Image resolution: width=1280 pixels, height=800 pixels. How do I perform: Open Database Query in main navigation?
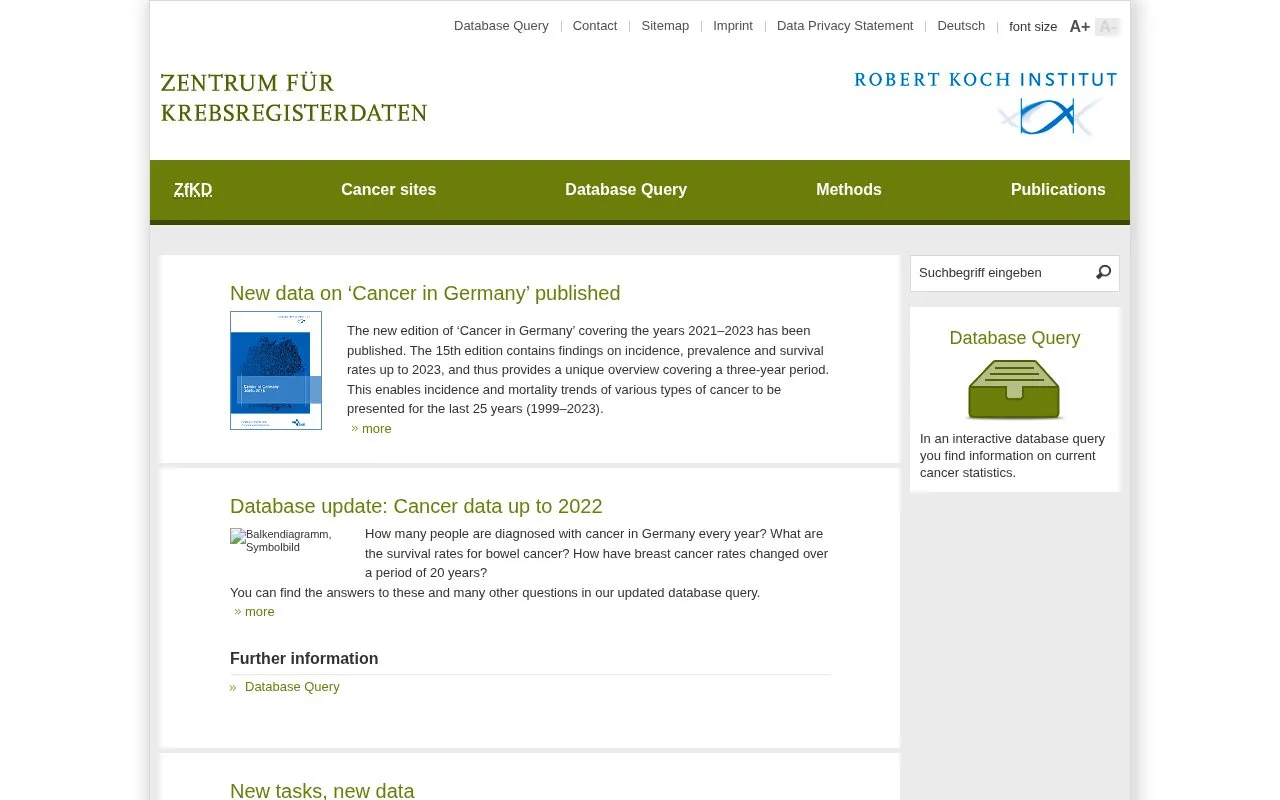click(x=626, y=190)
